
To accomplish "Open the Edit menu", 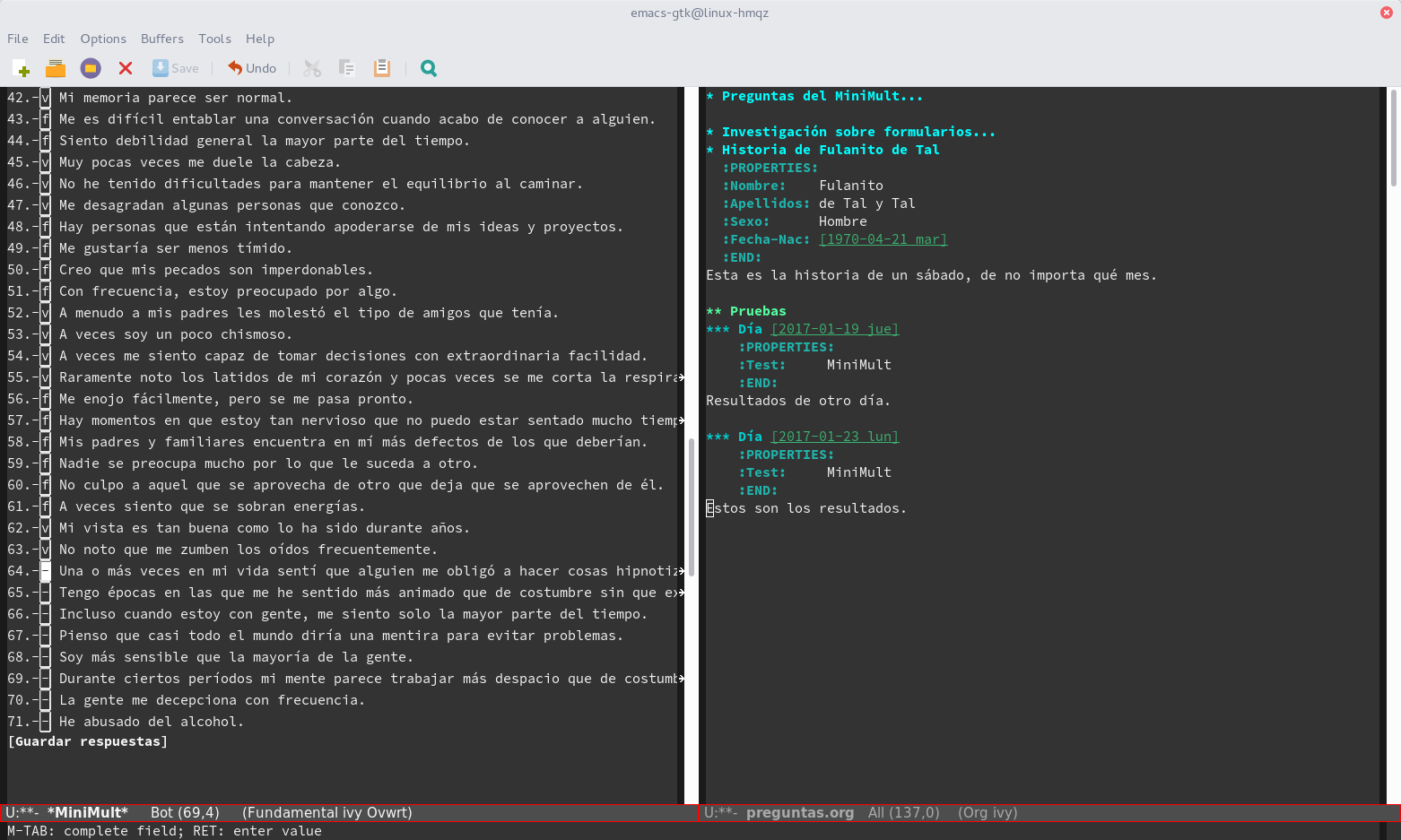I will coord(54,39).
